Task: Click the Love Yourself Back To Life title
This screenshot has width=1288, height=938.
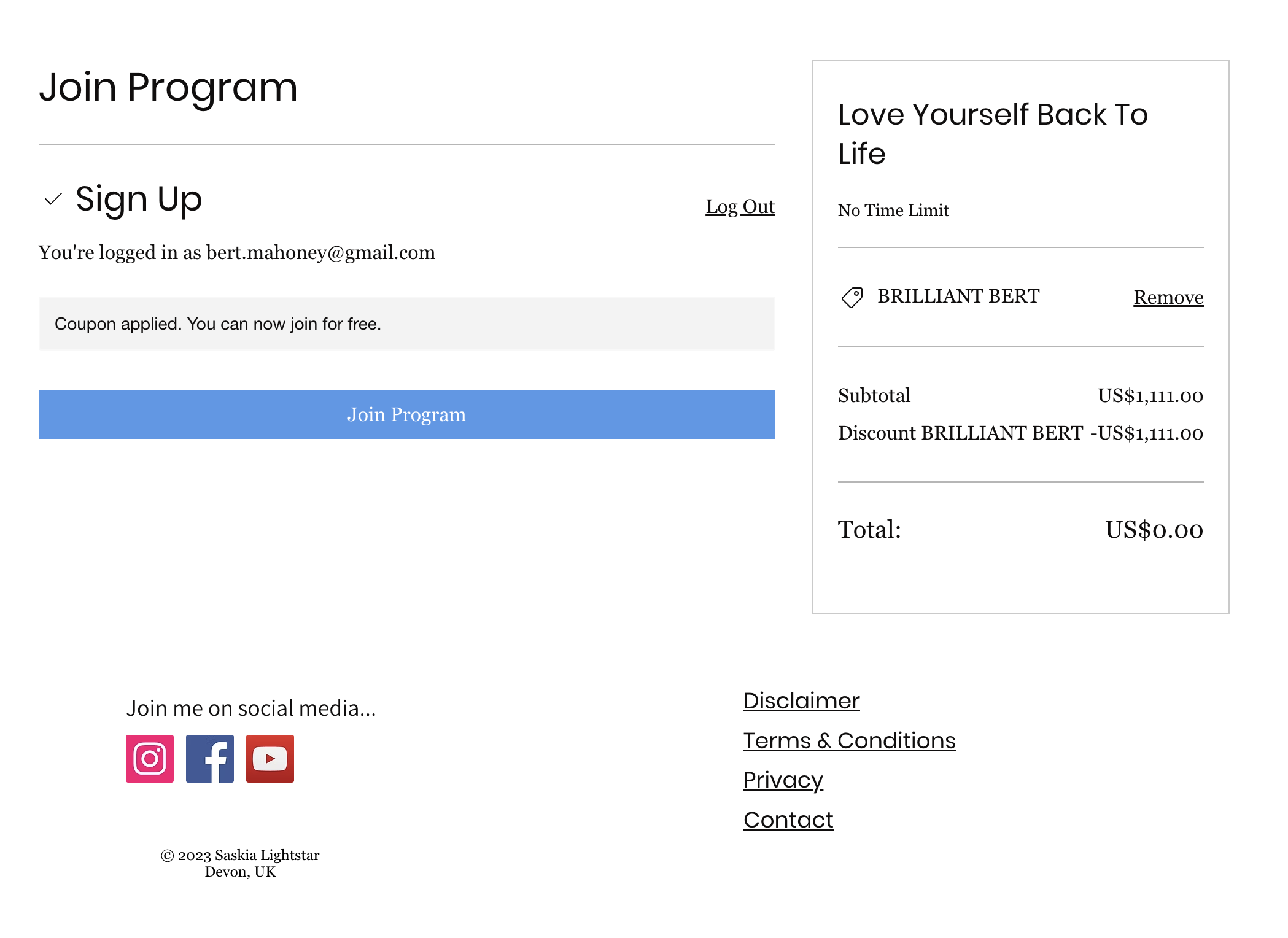Action: tap(993, 134)
